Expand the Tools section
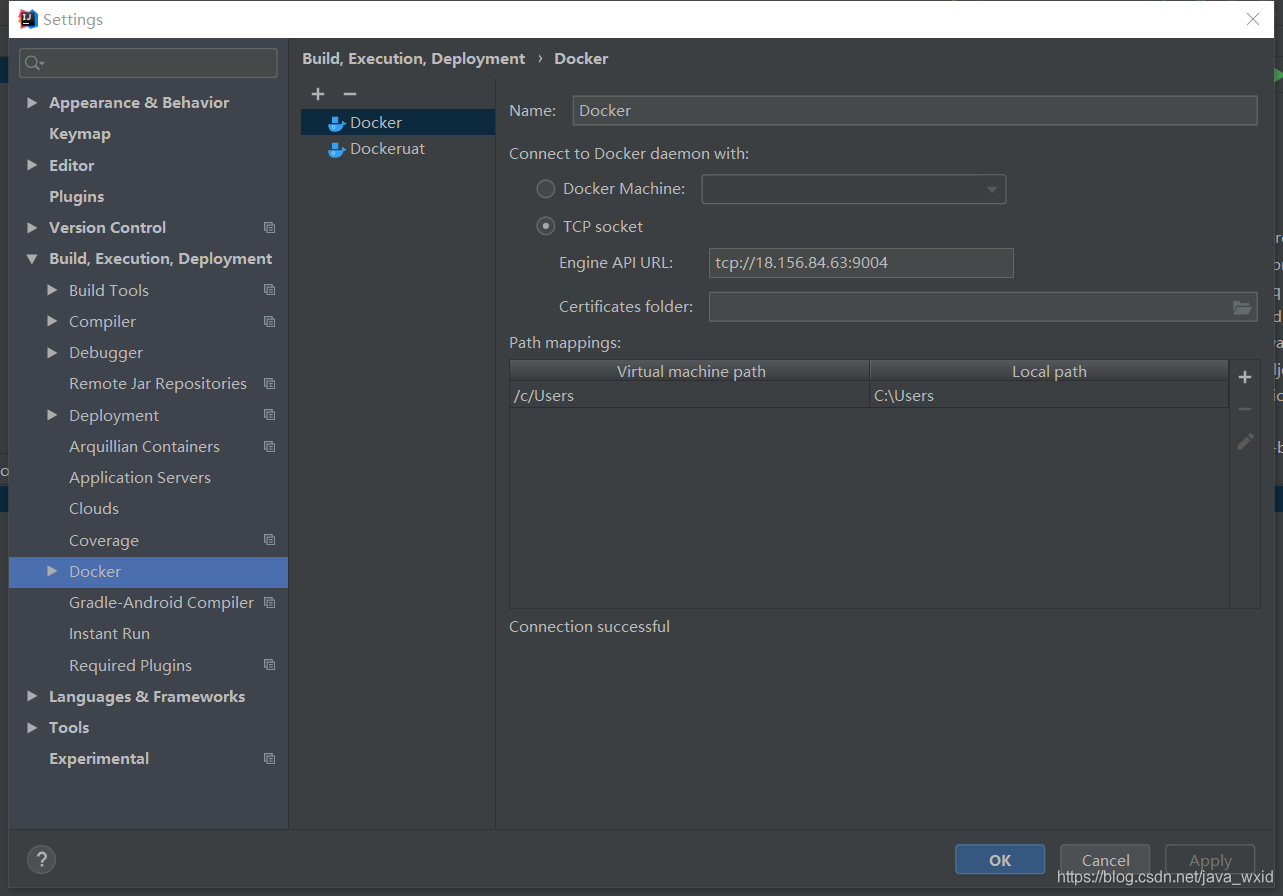The image size is (1283, 896). tap(32, 727)
